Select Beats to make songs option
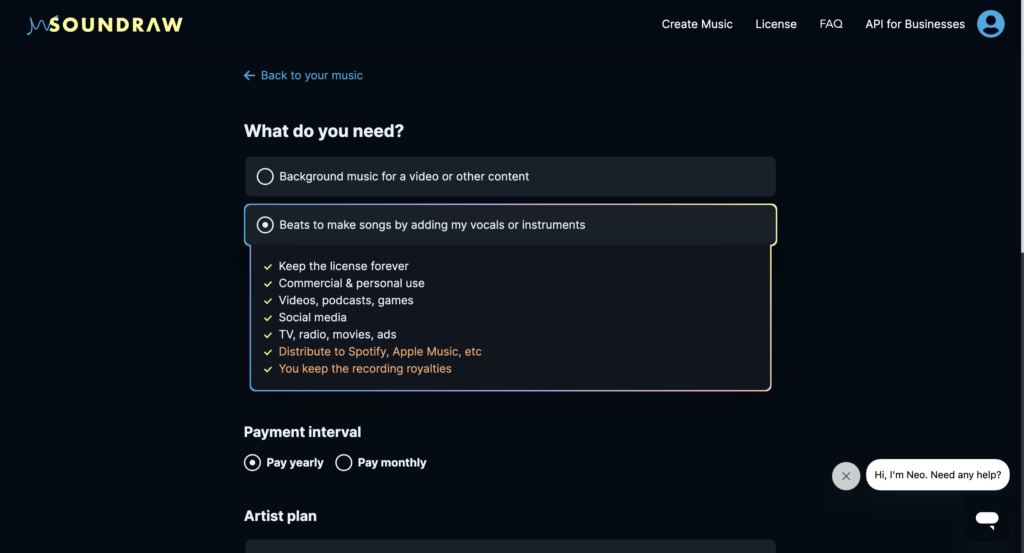Viewport: 1024px width, 553px height. 265,225
